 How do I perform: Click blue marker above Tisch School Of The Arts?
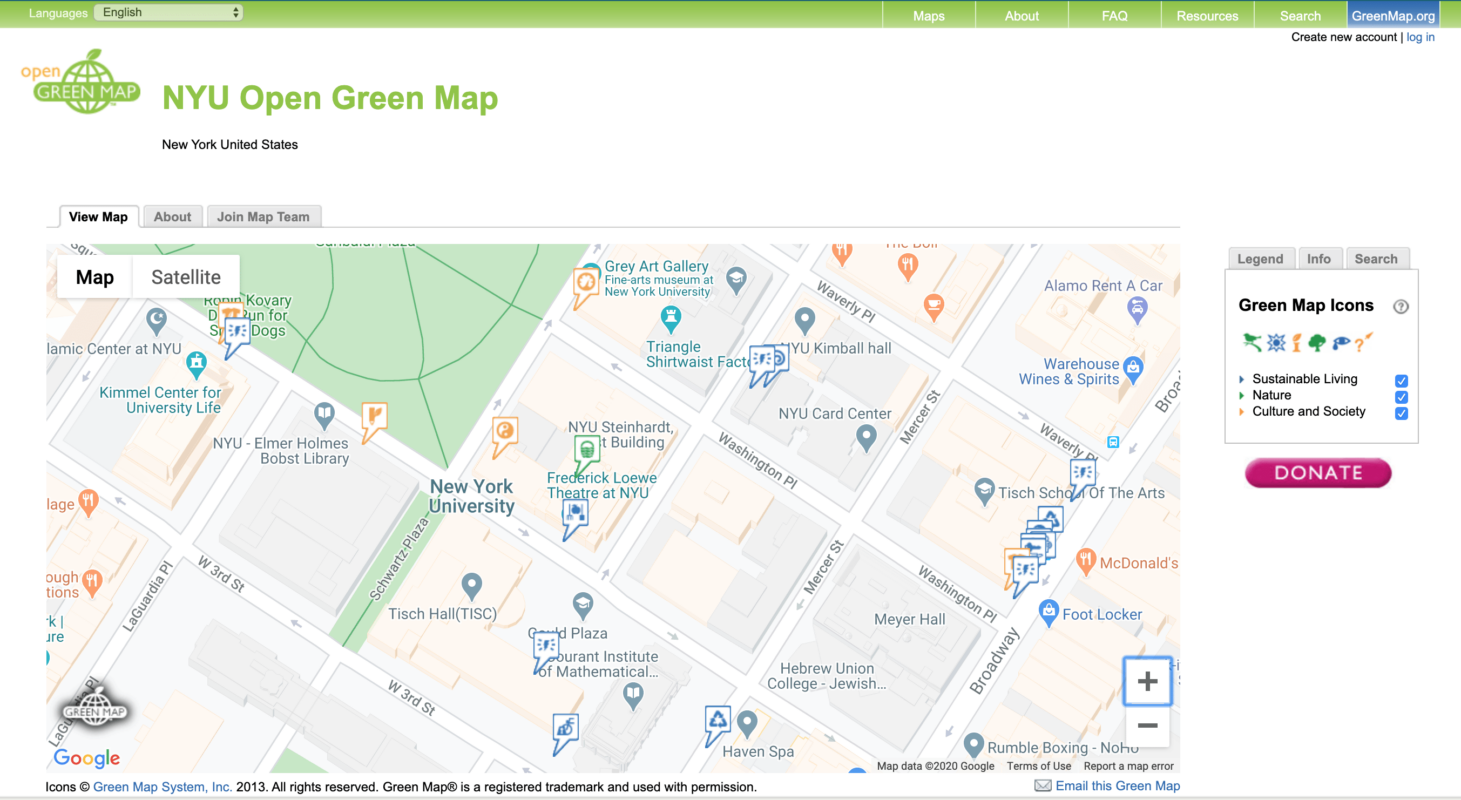tap(1082, 476)
